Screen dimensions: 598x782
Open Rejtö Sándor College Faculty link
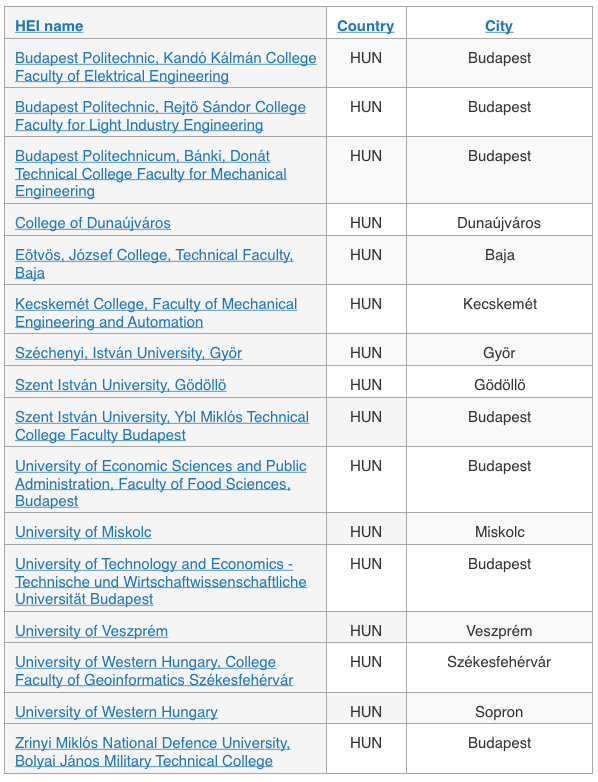point(160,116)
